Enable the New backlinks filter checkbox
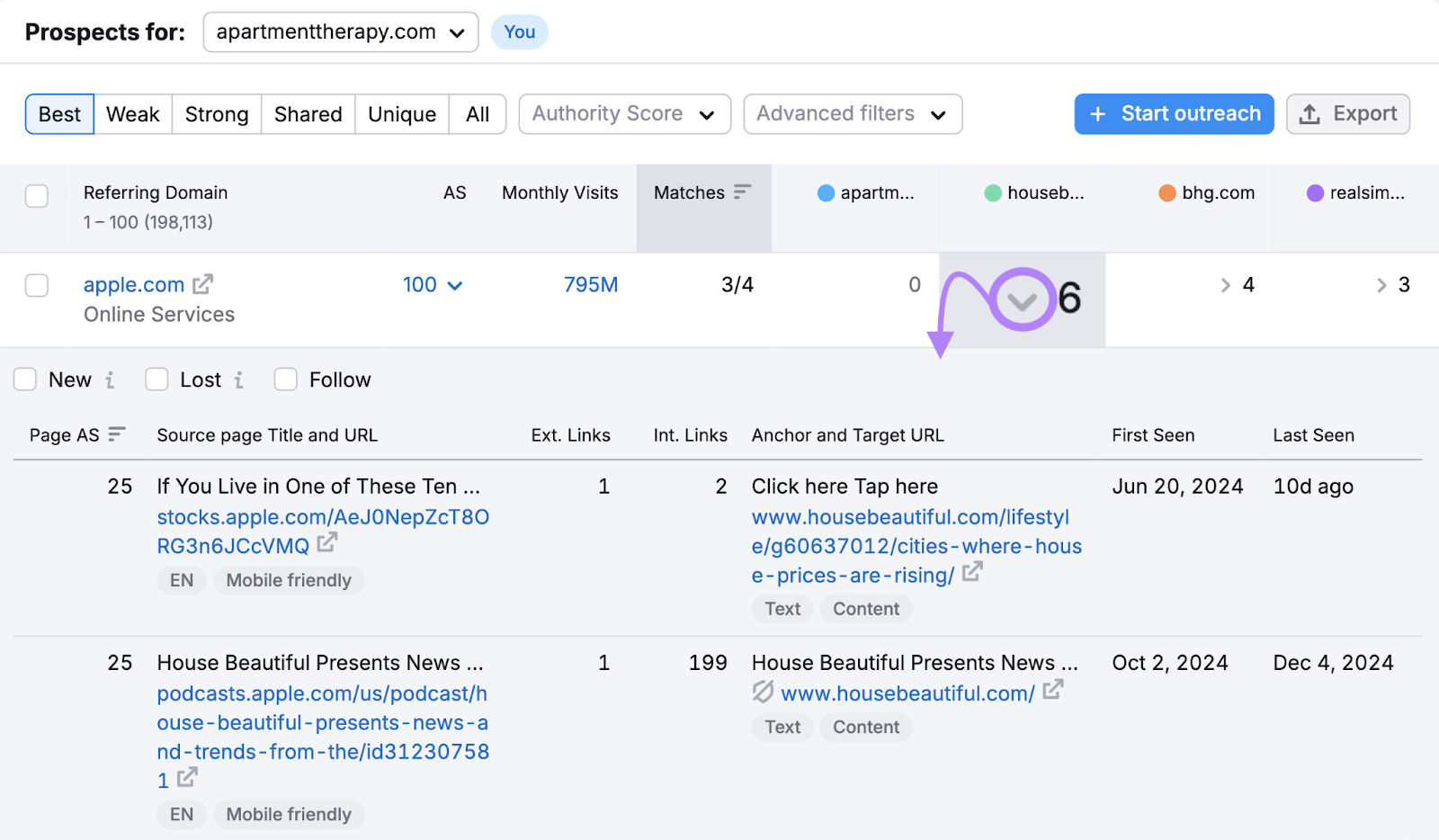The width and height of the screenshot is (1439, 840). (x=24, y=380)
